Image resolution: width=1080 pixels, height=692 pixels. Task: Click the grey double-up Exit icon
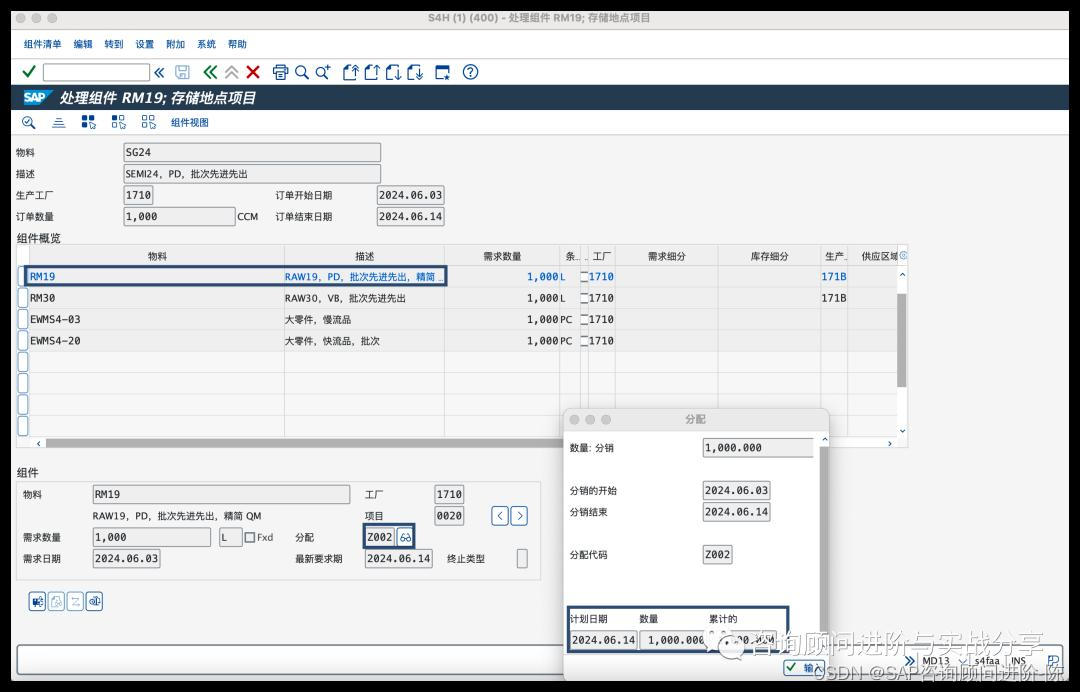(231, 72)
